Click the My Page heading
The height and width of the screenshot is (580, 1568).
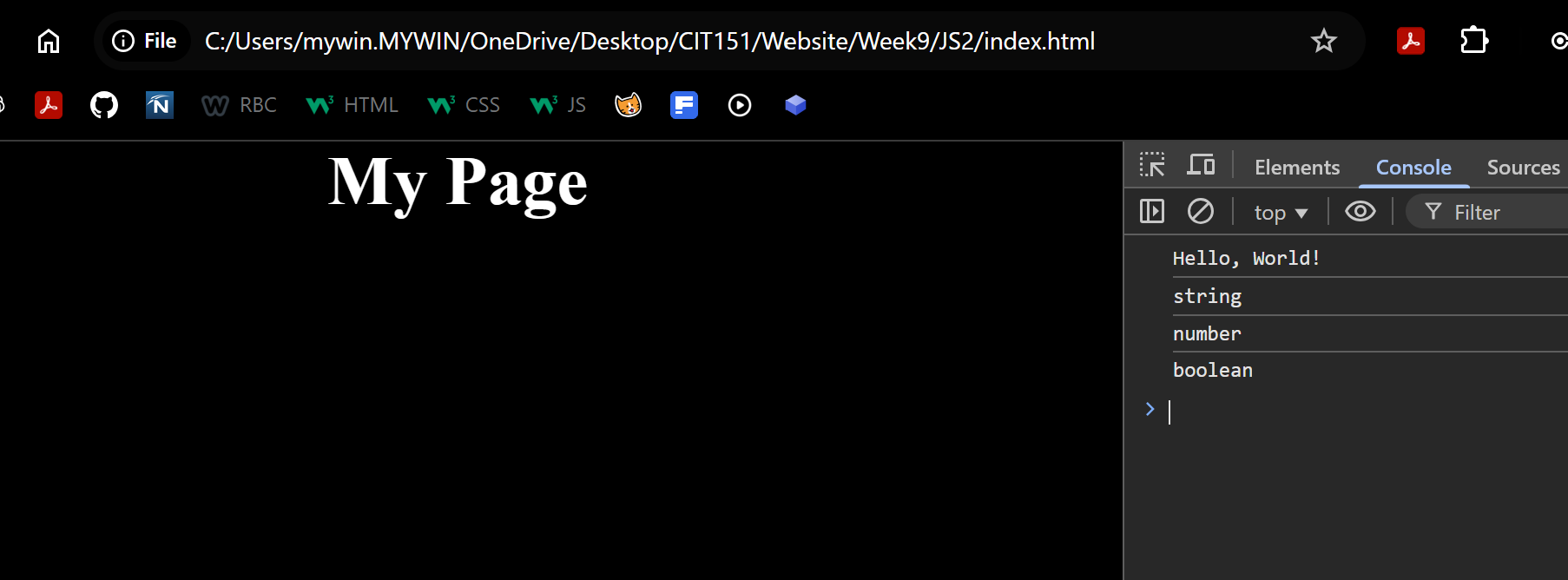coord(458,184)
